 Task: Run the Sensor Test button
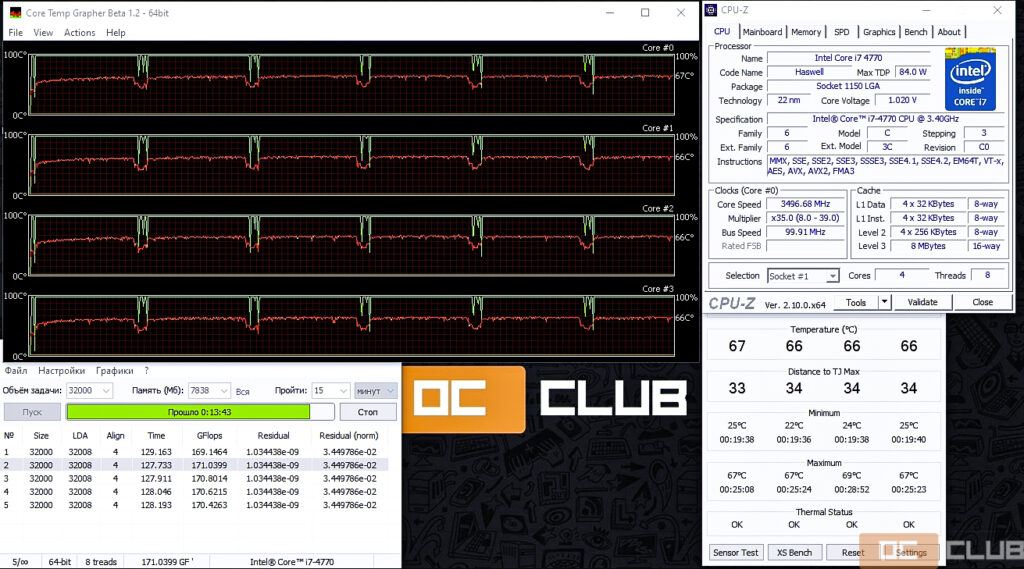[736, 552]
